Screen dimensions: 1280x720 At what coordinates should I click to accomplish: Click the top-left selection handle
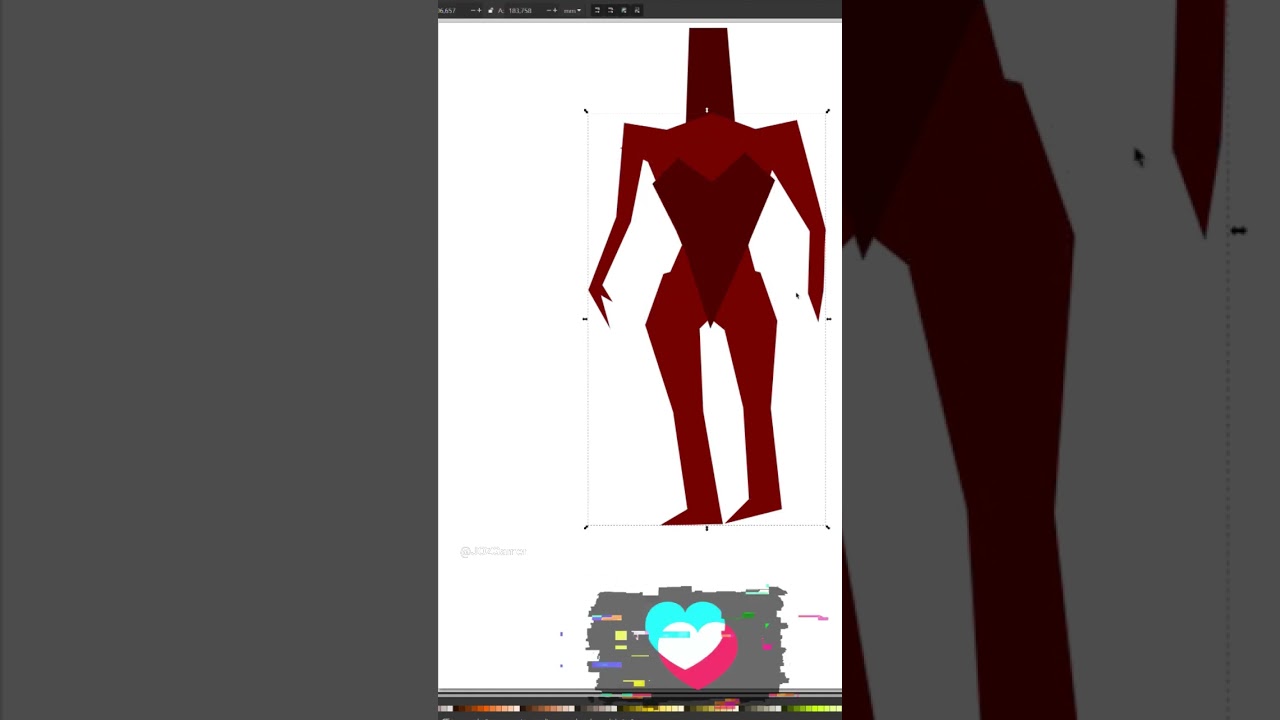click(586, 111)
